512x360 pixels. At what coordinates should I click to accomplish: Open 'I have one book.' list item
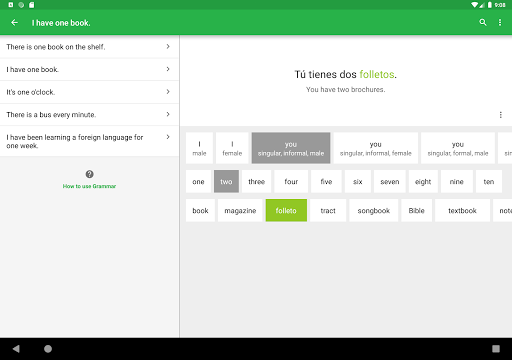point(89,69)
